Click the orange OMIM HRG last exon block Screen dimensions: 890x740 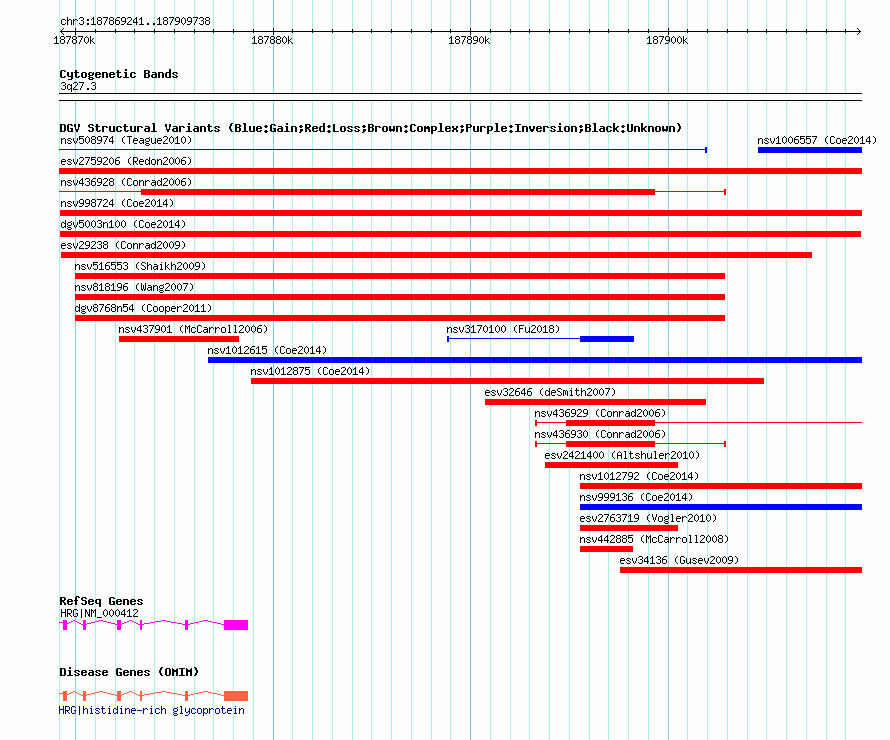coord(236,696)
